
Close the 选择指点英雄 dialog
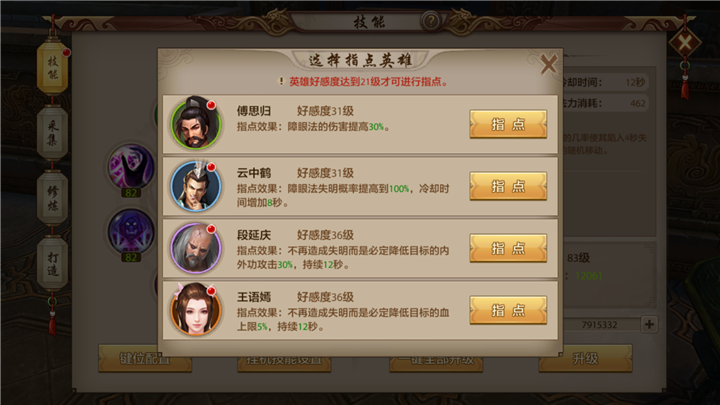[548, 64]
